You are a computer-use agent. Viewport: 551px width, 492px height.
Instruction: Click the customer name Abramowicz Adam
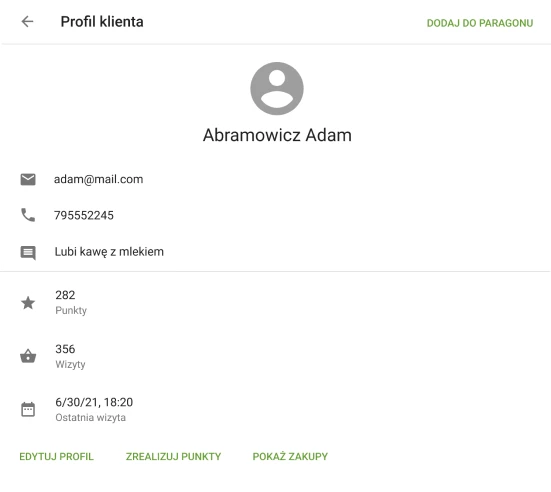[x=277, y=135]
